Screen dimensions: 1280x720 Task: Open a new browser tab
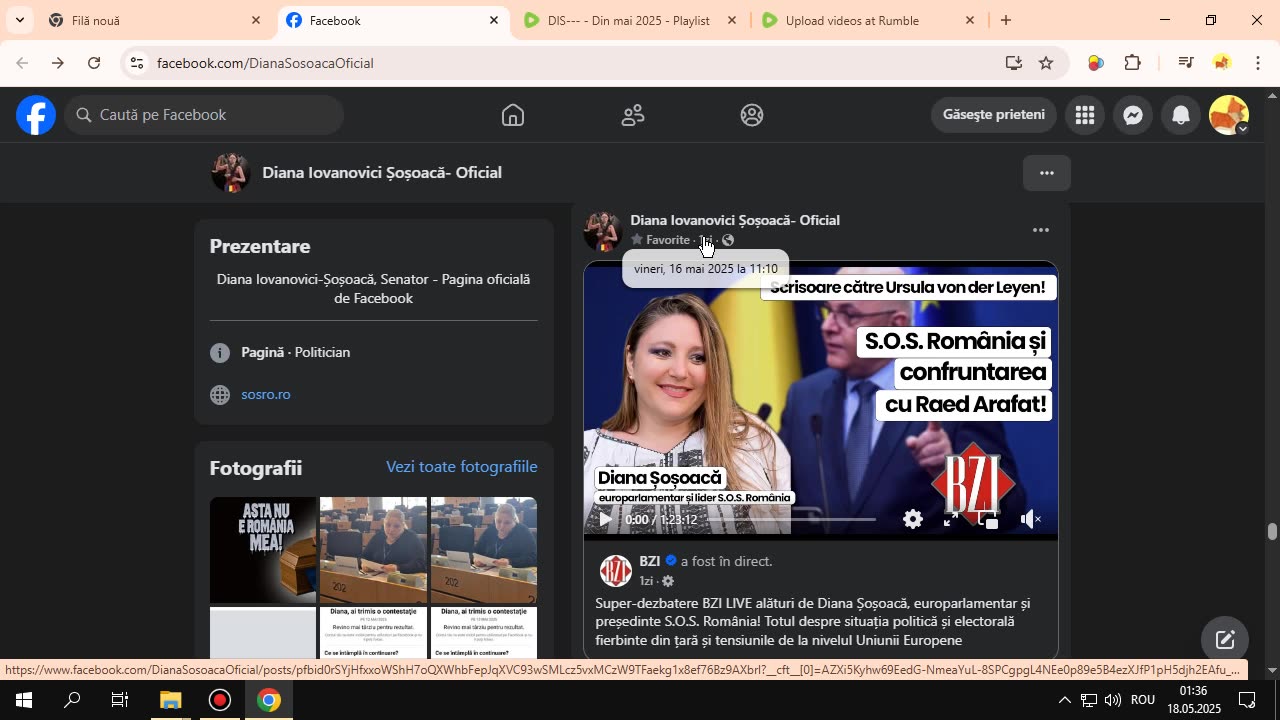[1006, 20]
